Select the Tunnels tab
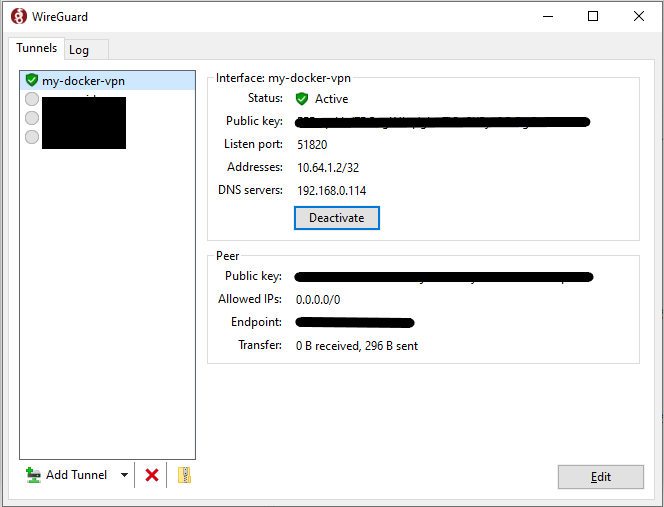664x507 pixels. 36,48
